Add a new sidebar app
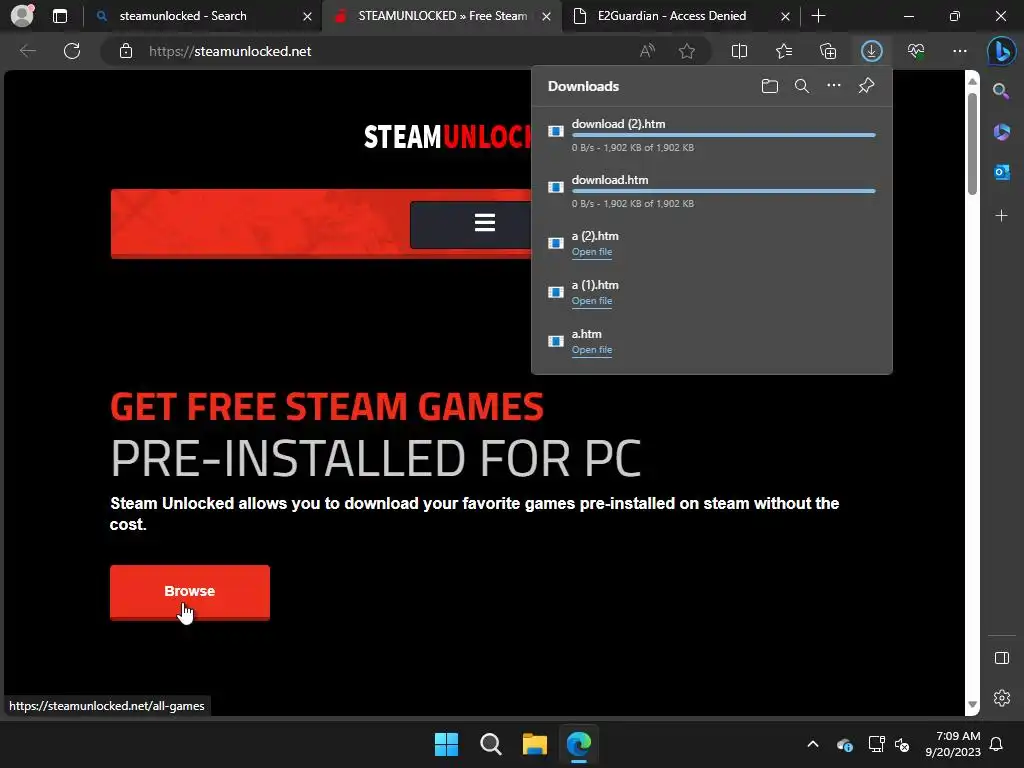The image size is (1024, 768). tap(1001, 216)
